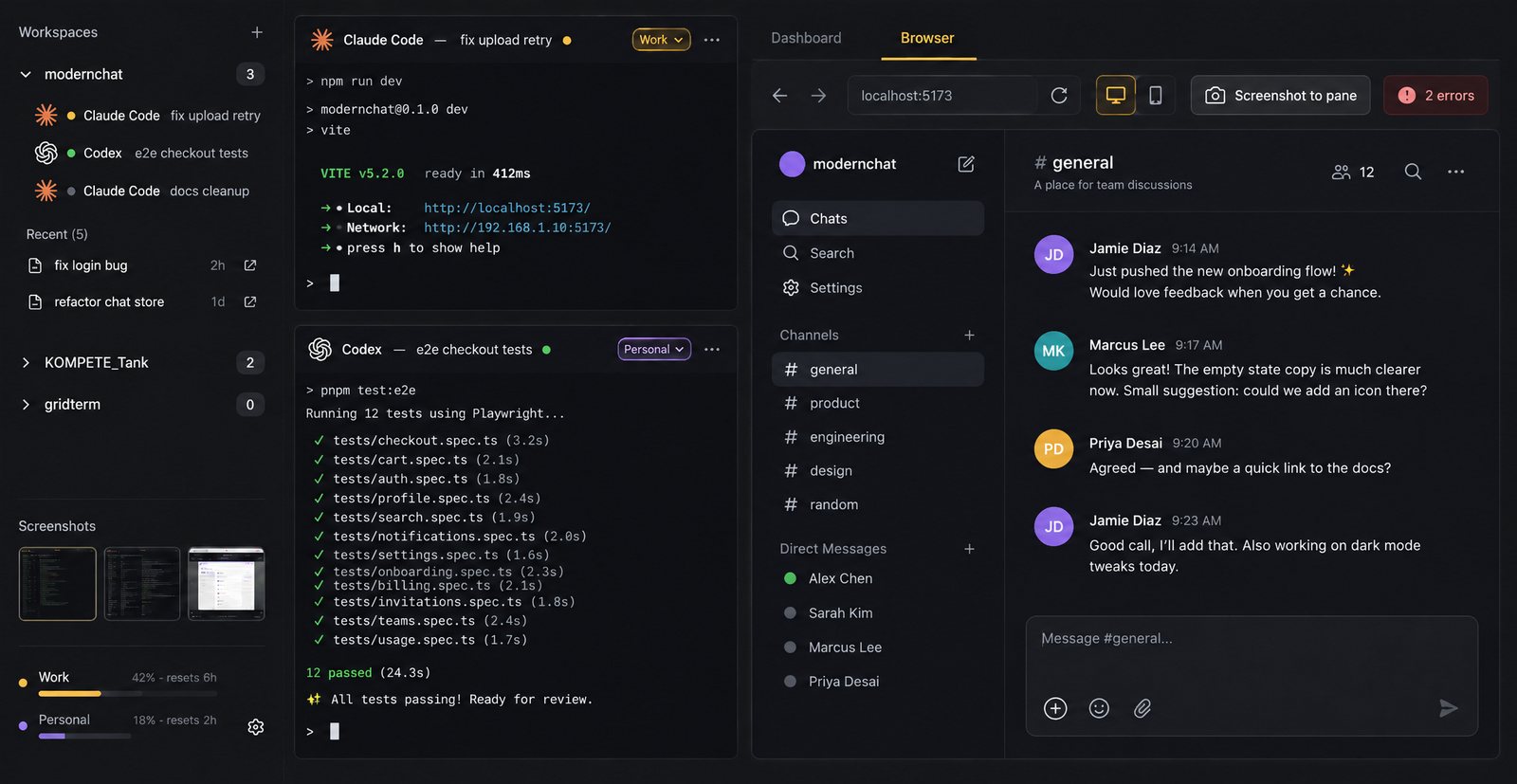This screenshot has width=1517, height=784.
Task: Open refactor chat store externally via icon
Action: (250, 301)
